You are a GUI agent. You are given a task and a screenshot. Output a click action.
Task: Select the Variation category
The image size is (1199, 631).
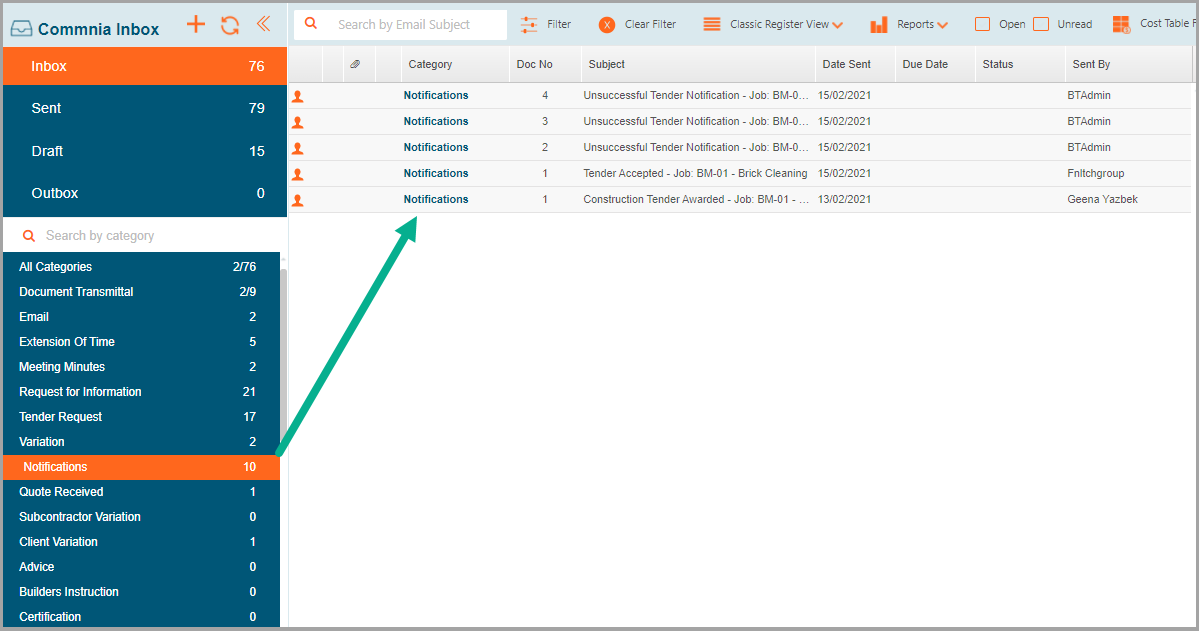[141, 441]
